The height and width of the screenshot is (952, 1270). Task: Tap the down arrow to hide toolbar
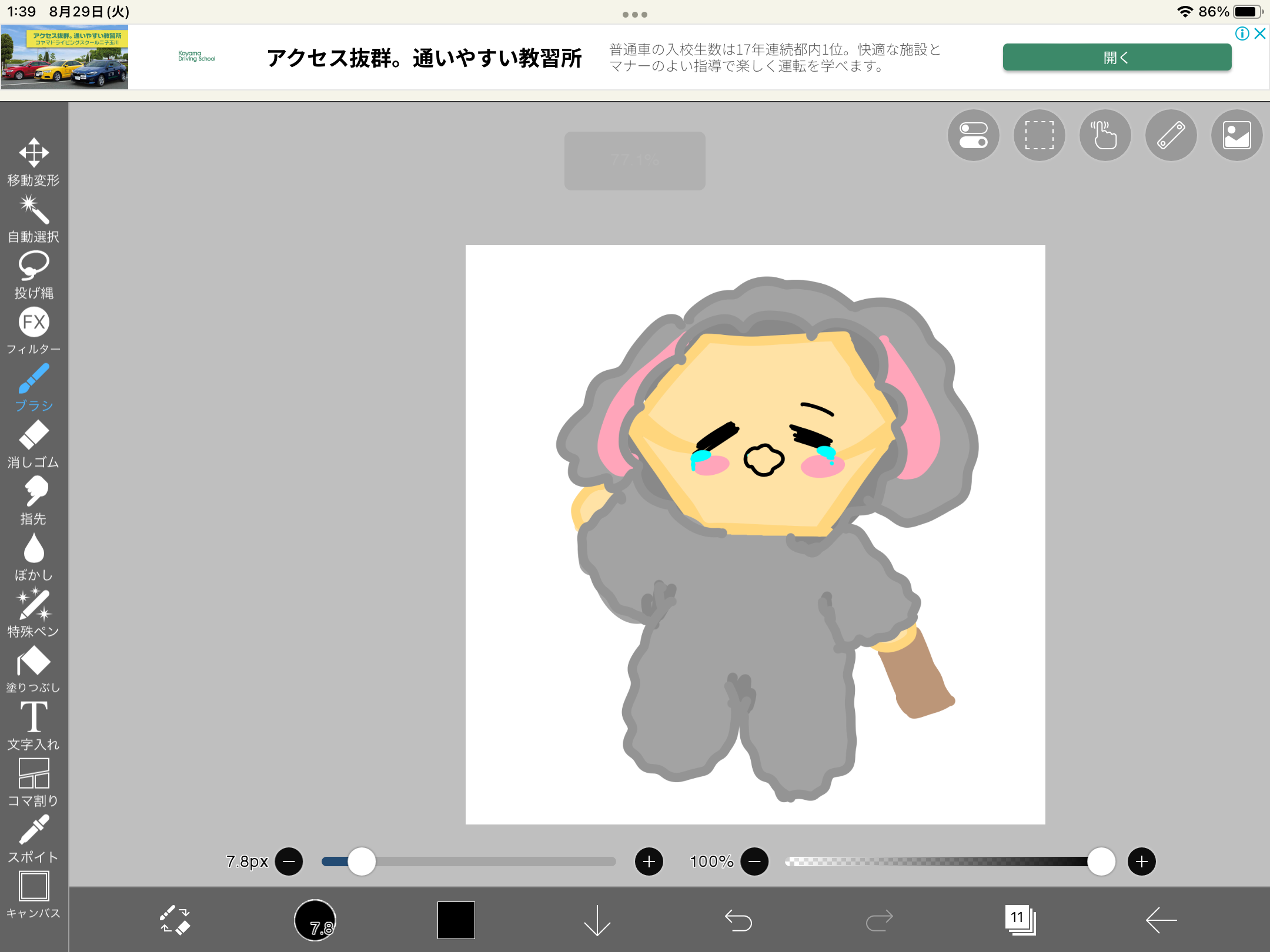point(597,920)
